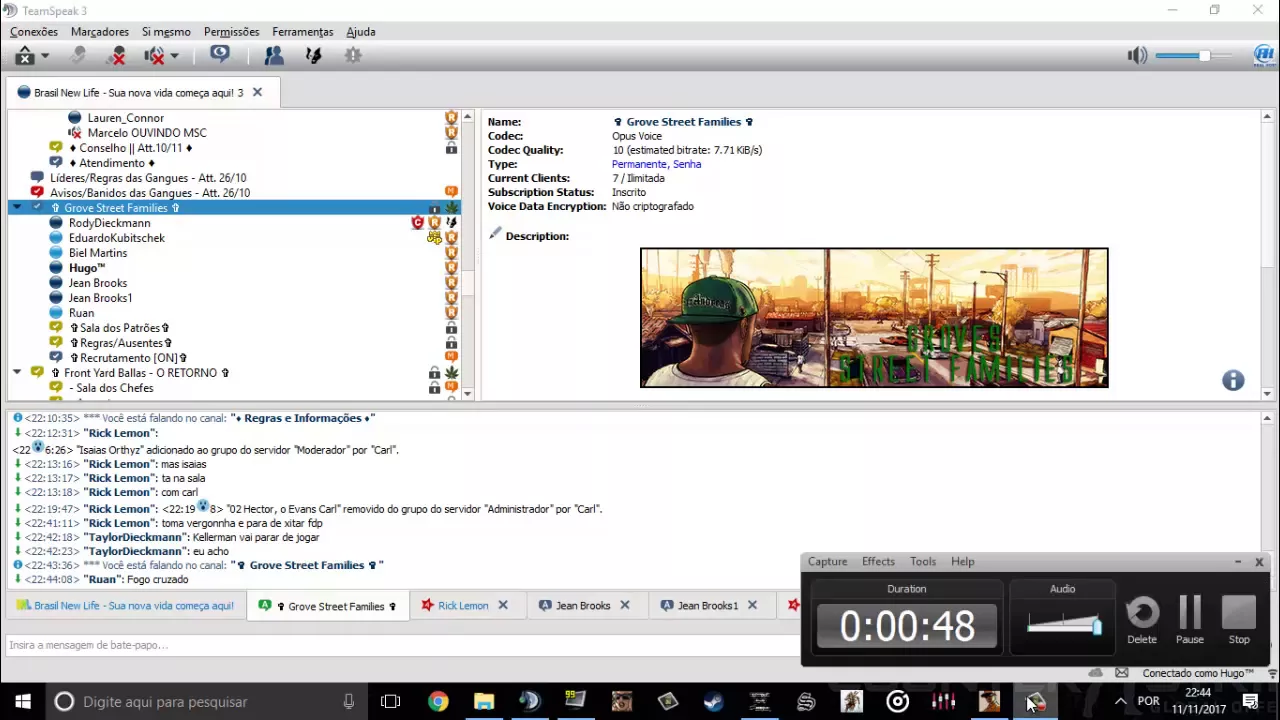Screen dimensions: 1280x720
Task: Click the whisper lists wolf icon in the toolbar
Action: [x=314, y=56]
